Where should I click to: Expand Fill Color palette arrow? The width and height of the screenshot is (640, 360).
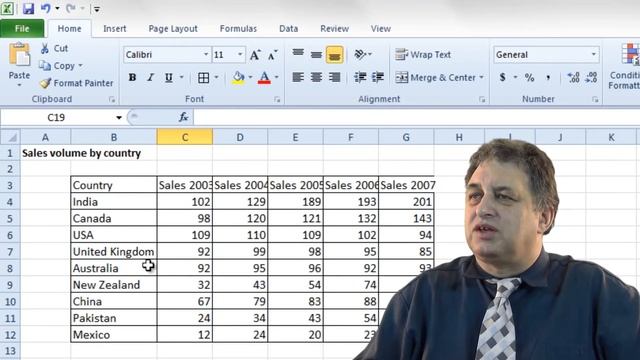[x=250, y=77]
